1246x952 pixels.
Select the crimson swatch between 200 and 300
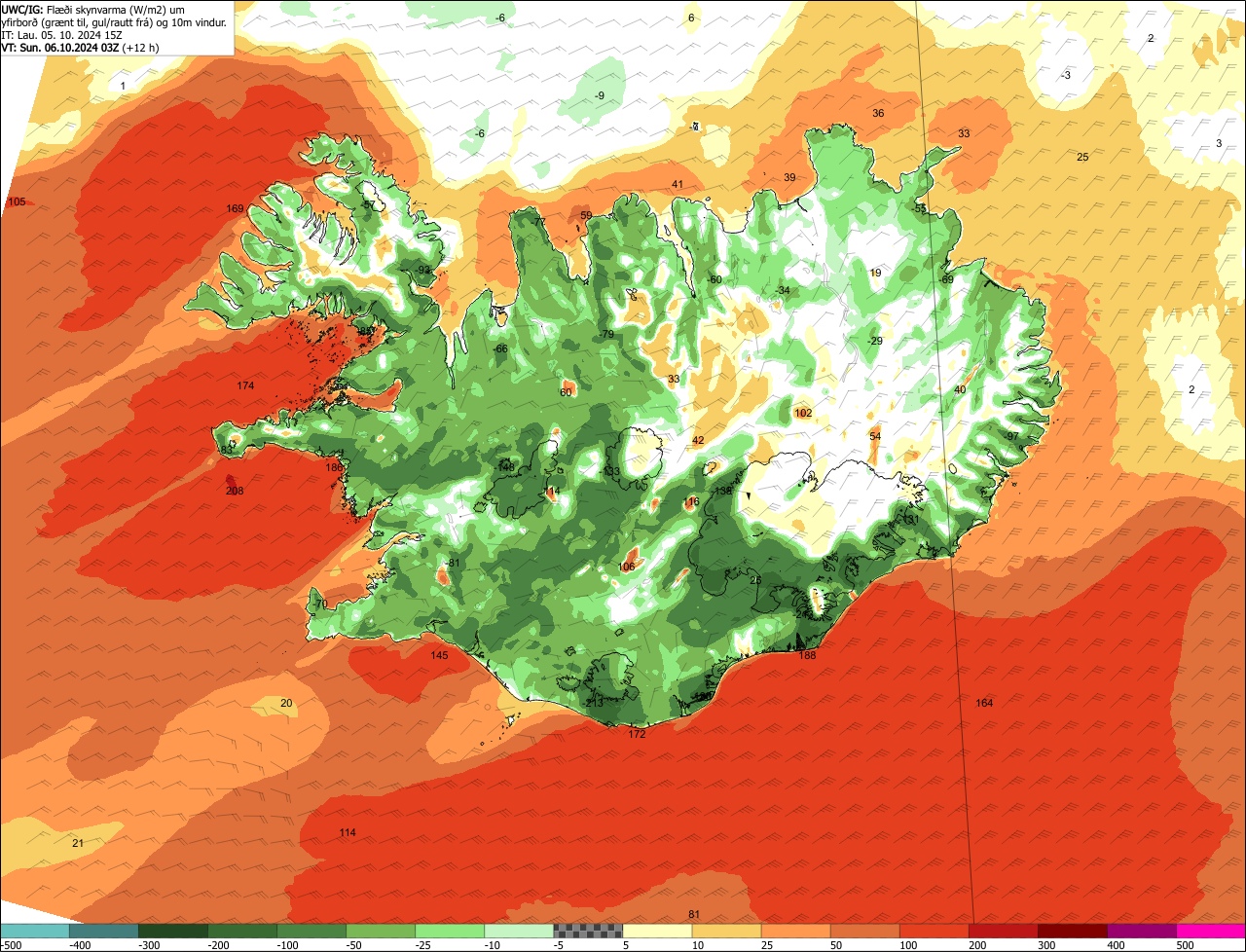(1004, 931)
